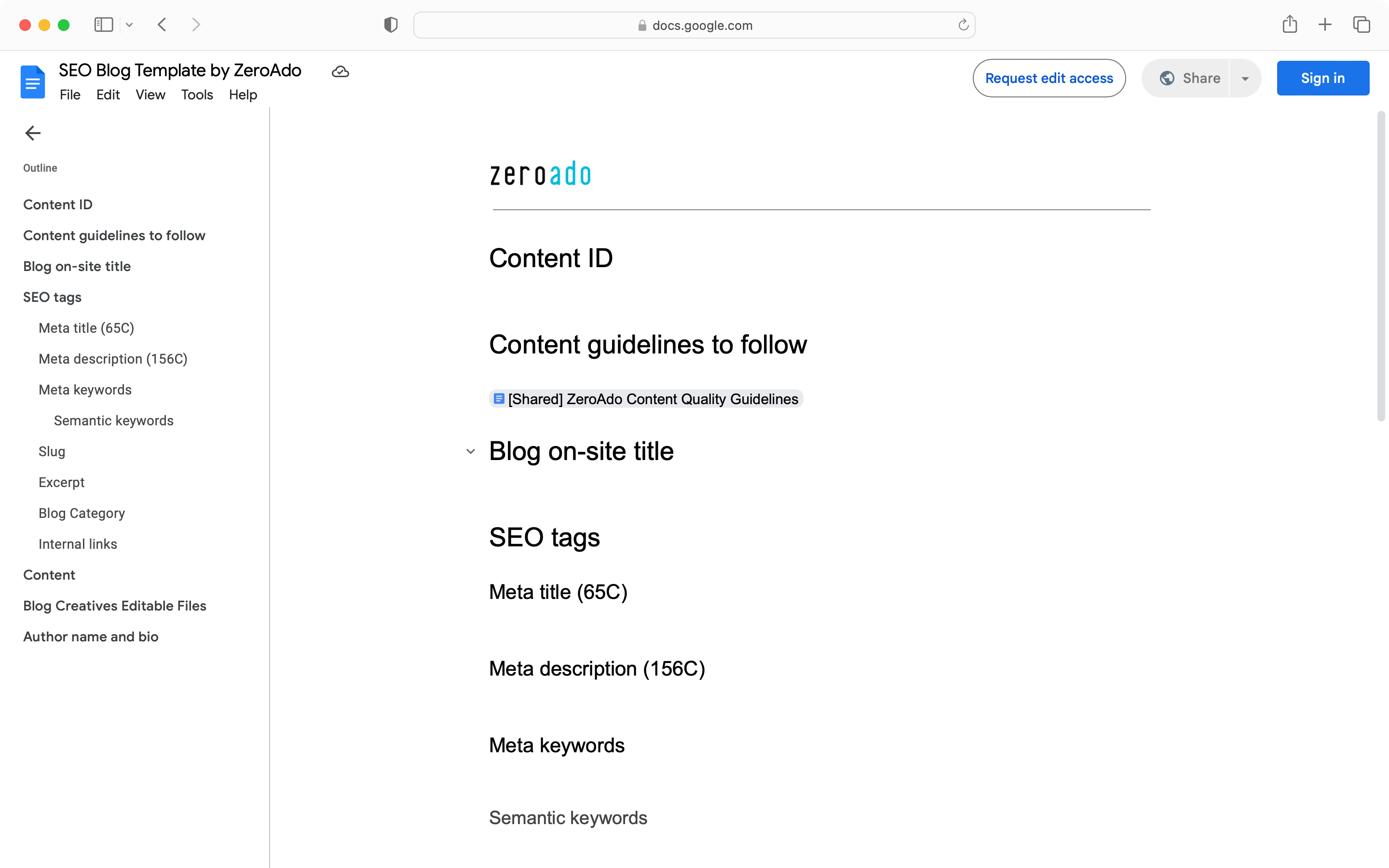
Task: Open the Tools menu
Action: point(196,95)
